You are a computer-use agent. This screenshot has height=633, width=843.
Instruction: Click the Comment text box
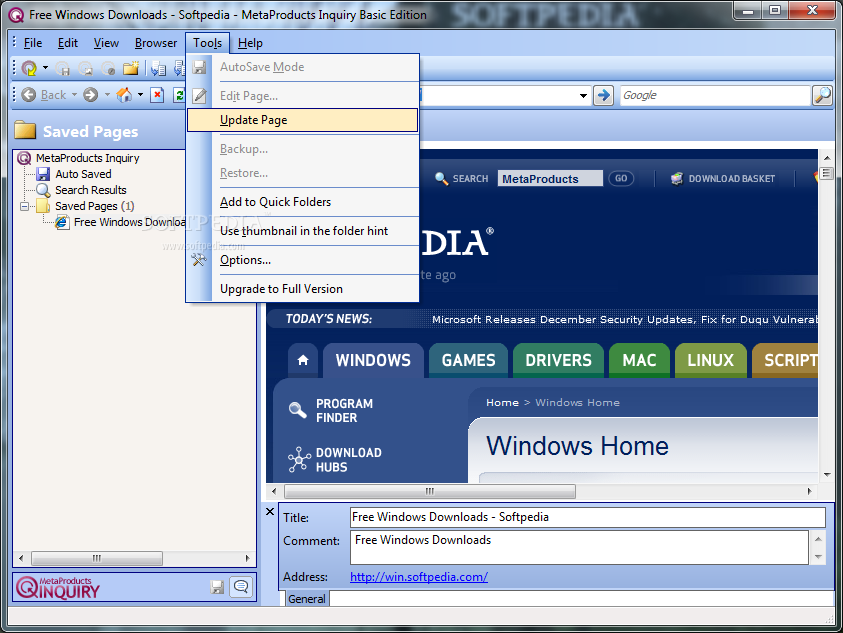click(580, 547)
